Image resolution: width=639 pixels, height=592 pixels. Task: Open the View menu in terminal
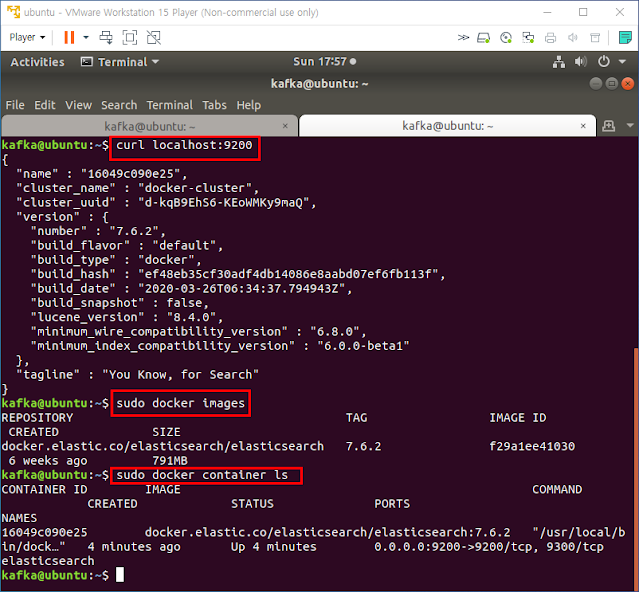(79, 105)
